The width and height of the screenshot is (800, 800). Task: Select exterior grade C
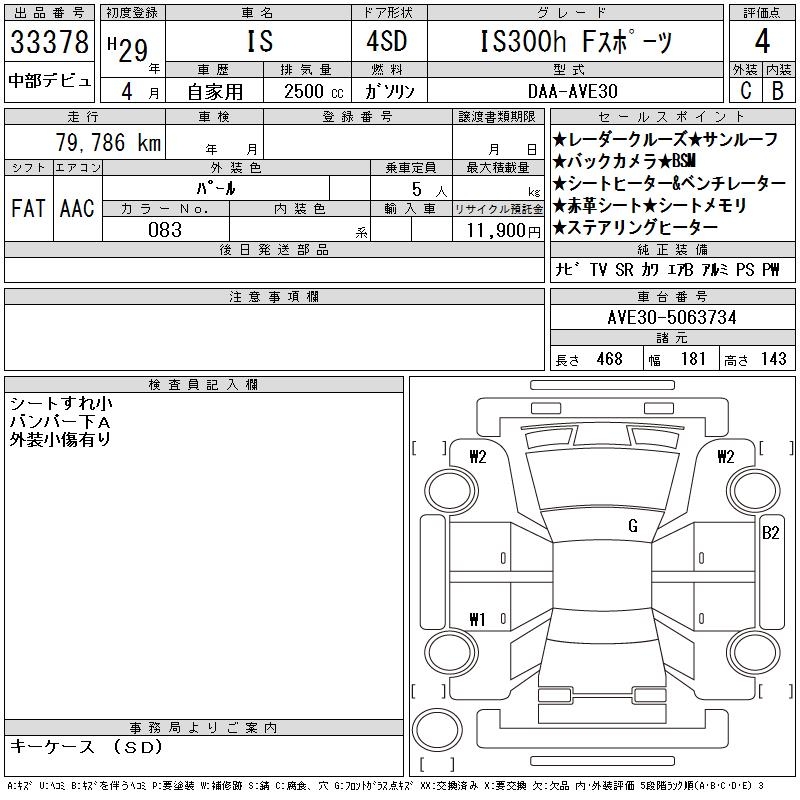(x=745, y=90)
